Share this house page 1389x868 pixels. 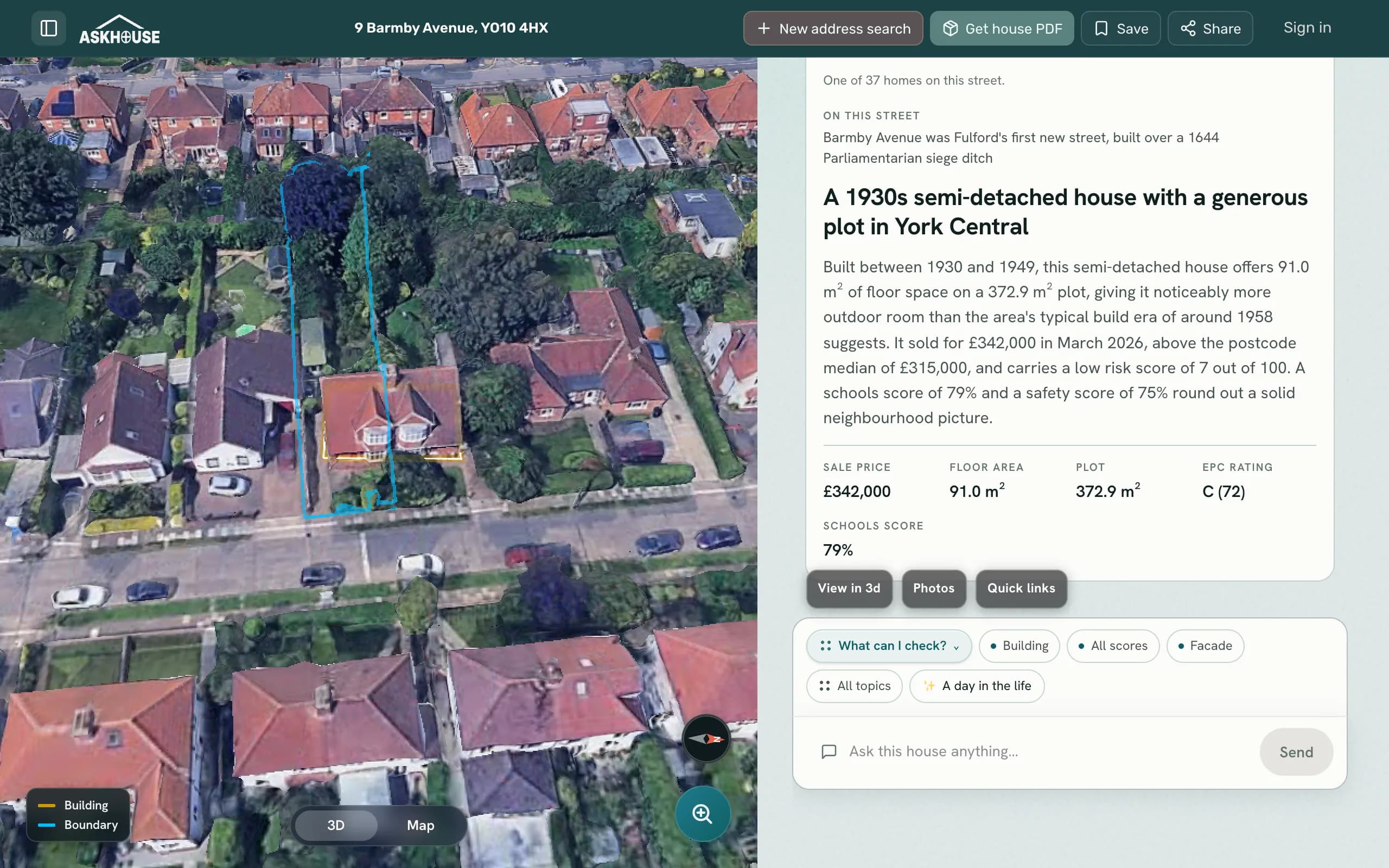(x=1210, y=28)
